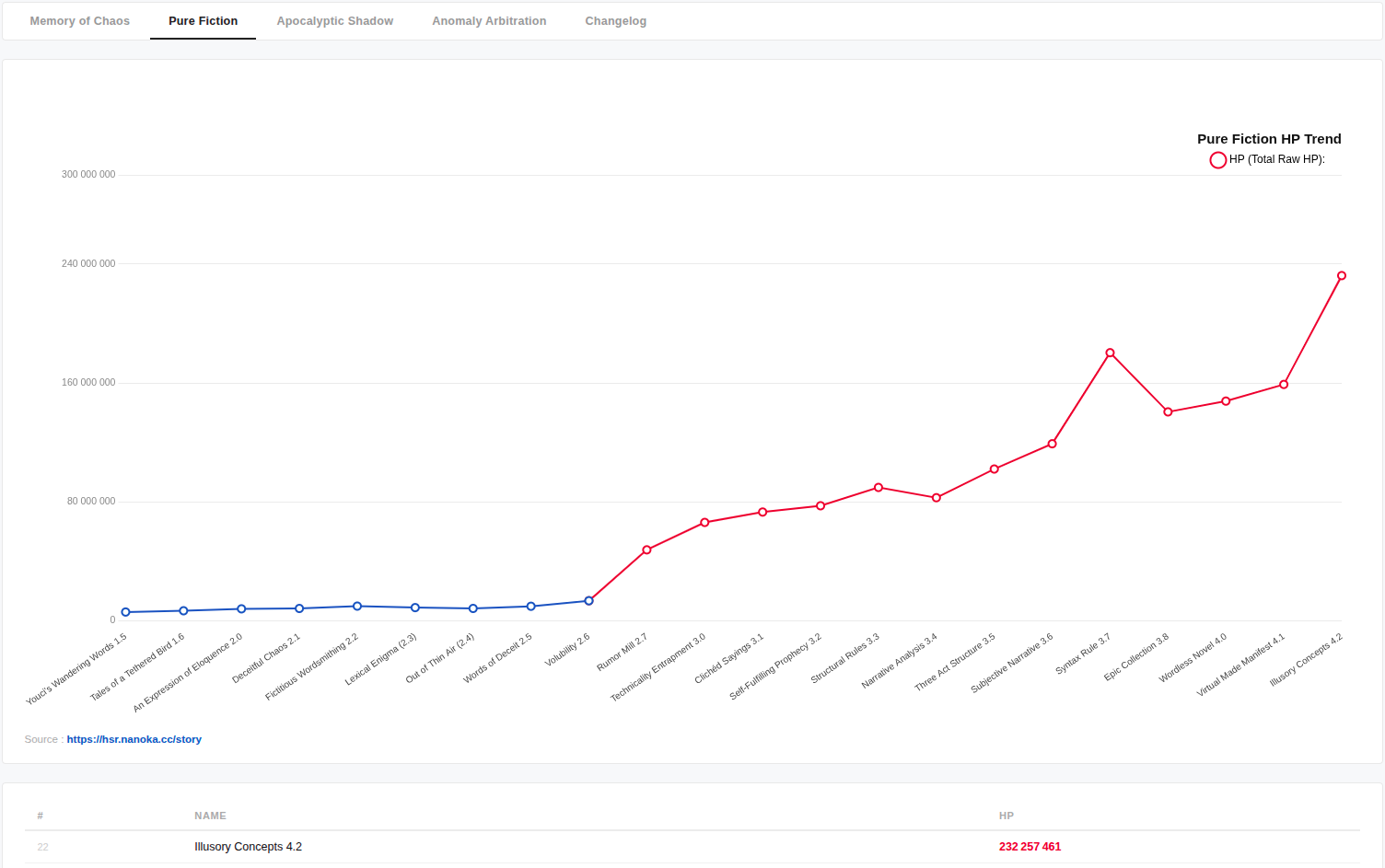Screen dimensions: 1385x868
Task: Click the 'Wordless Novel 4.0' axis label
Action: pos(1193,658)
